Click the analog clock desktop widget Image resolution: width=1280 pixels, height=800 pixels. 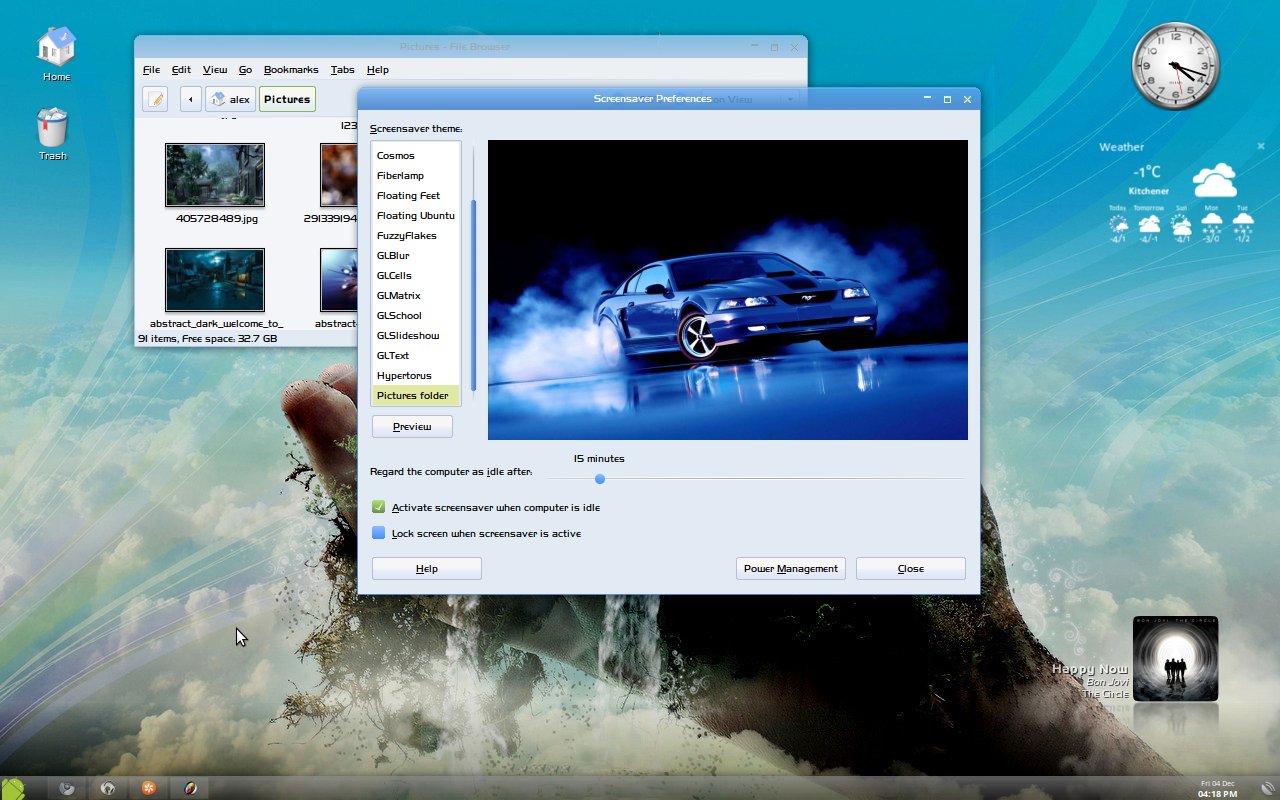pos(1176,66)
